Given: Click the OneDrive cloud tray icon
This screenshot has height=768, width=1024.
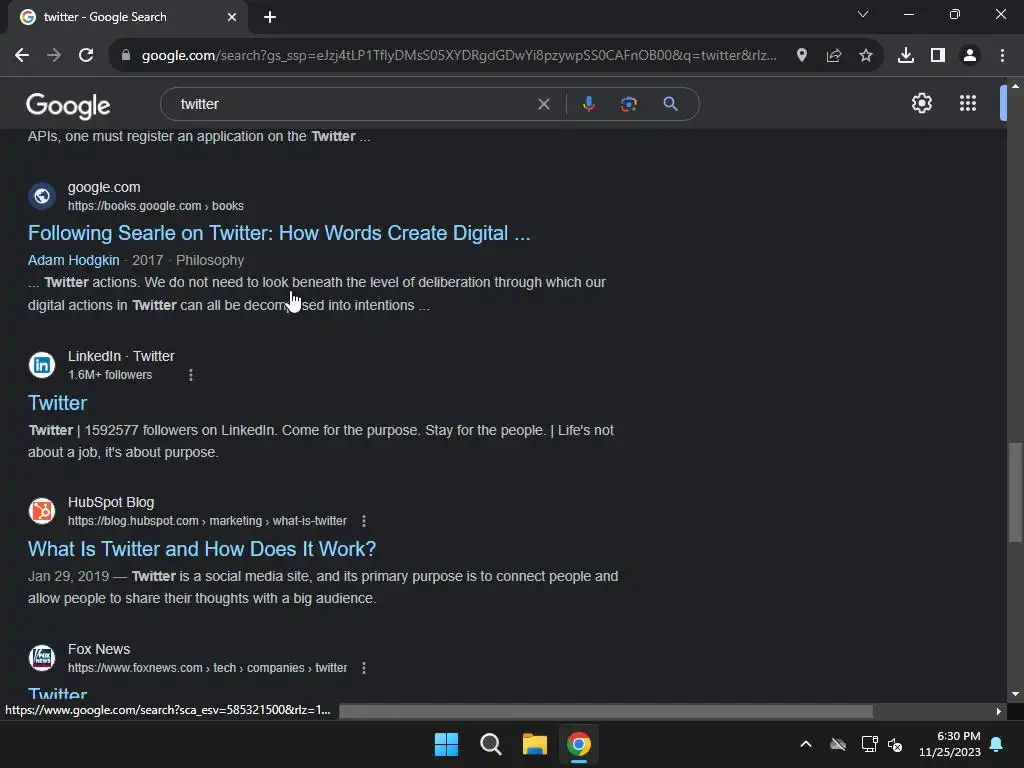Looking at the screenshot, I should 838,744.
